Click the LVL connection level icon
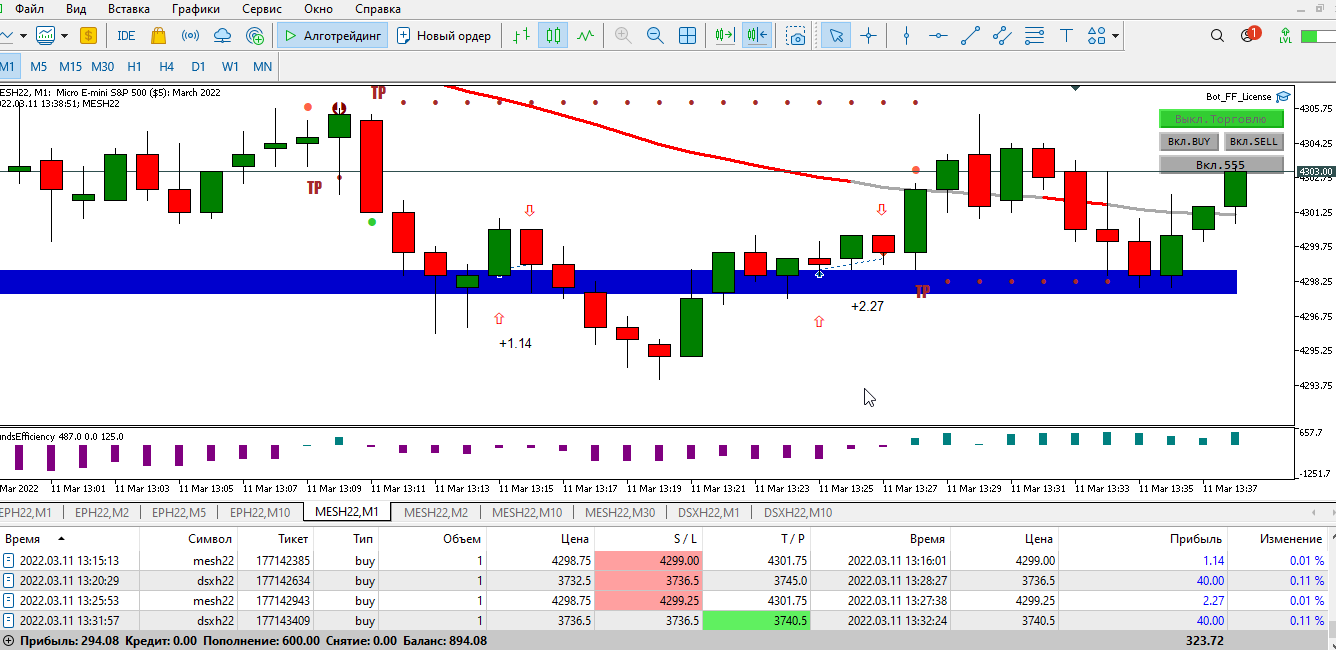The width and height of the screenshot is (1336, 650). (x=1285, y=36)
